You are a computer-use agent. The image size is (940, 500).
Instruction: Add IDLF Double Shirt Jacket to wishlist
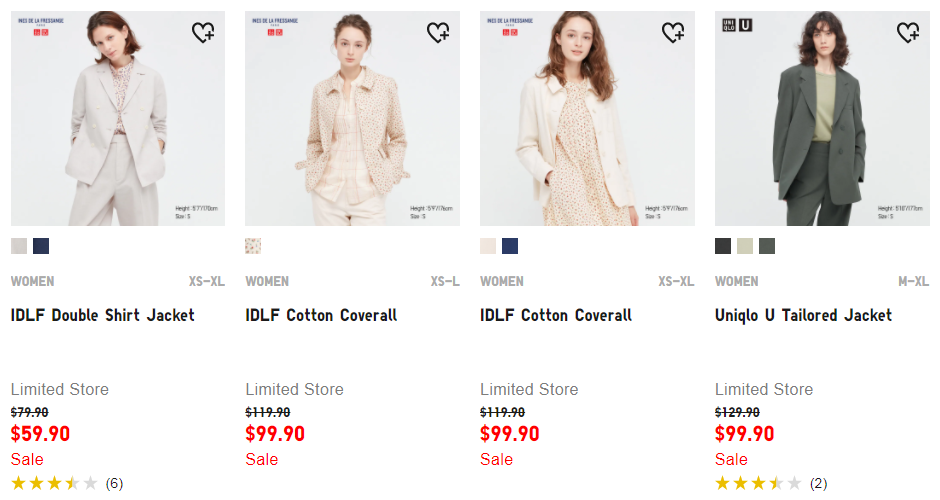[x=203, y=32]
